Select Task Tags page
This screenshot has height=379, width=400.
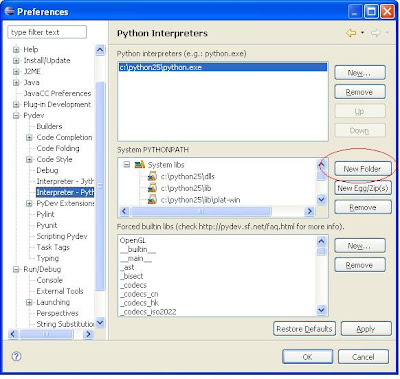point(53,247)
